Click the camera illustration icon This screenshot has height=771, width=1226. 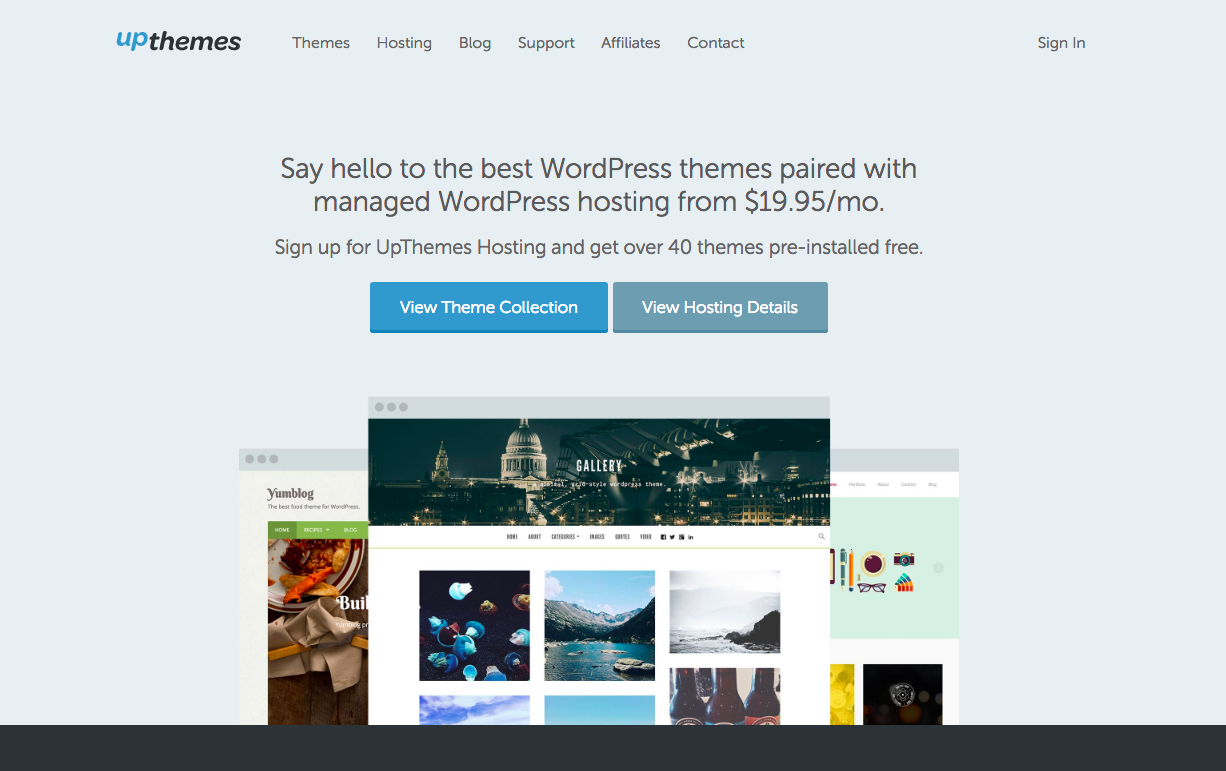[x=904, y=559]
